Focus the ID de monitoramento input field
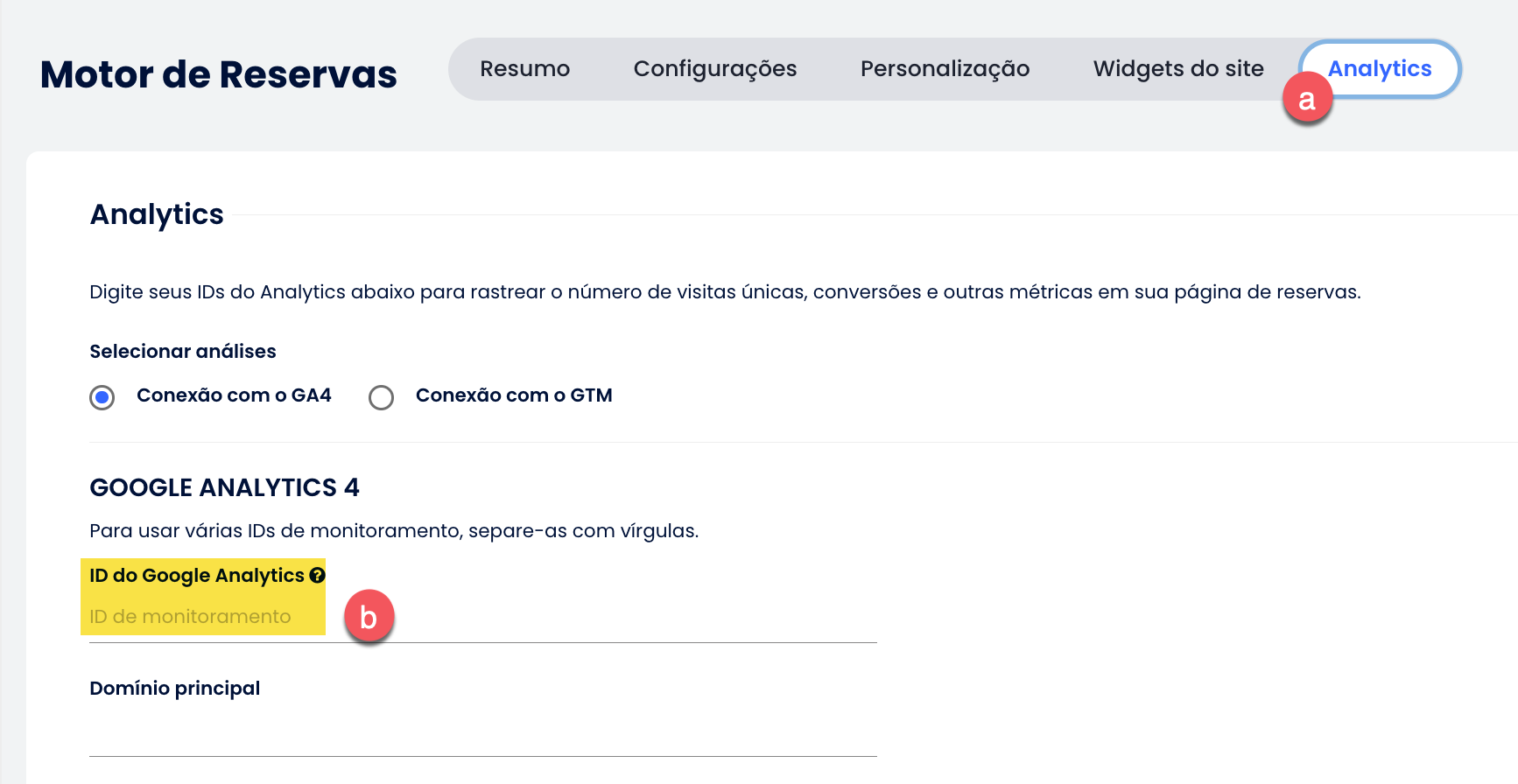 [x=483, y=617]
